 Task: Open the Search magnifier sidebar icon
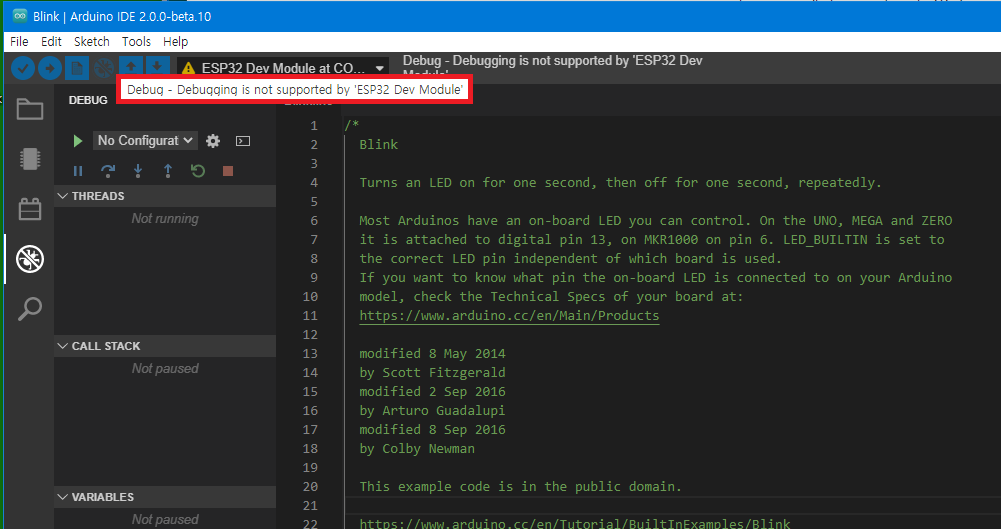pos(29,309)
